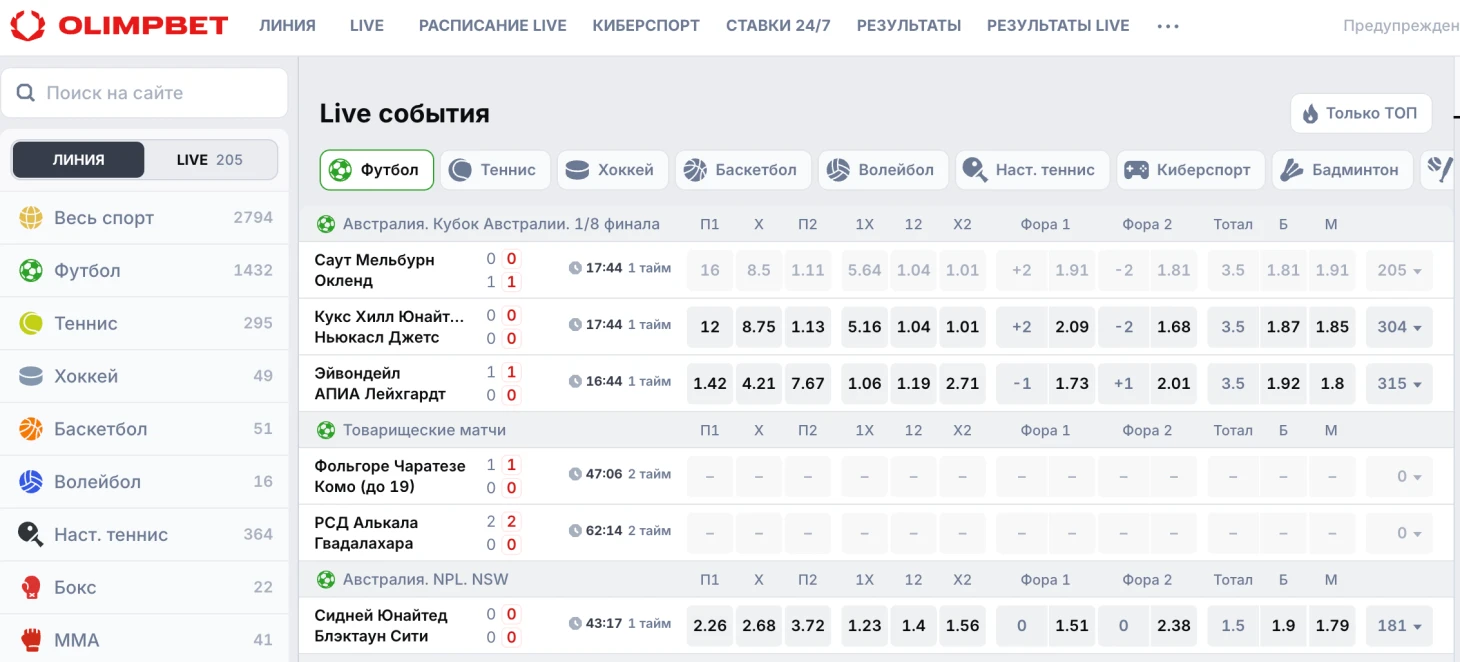The width and height of the screenshot is (1460, 662).
Task: Open more navigation items via three dots
Action: tap(1168, 26)
